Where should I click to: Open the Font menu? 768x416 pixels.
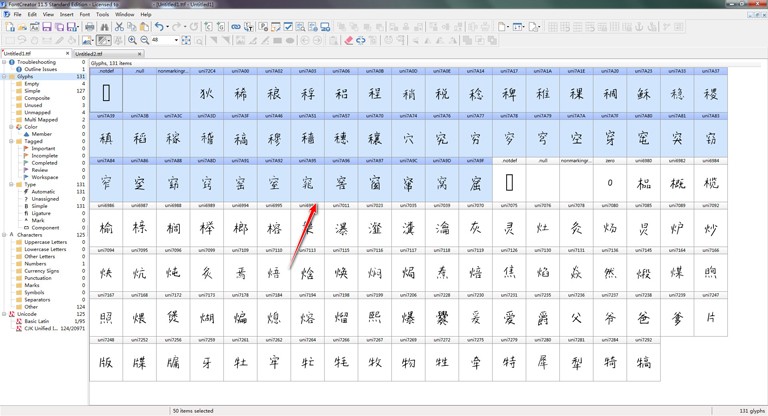84,15
